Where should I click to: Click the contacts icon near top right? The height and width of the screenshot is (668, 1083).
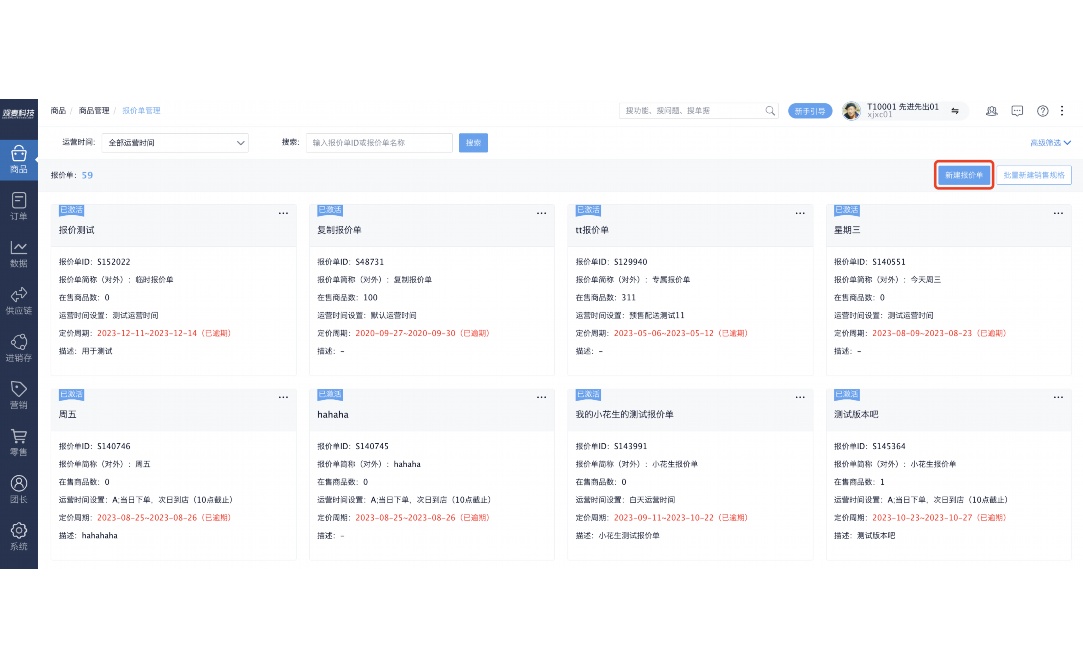point(991,111)
